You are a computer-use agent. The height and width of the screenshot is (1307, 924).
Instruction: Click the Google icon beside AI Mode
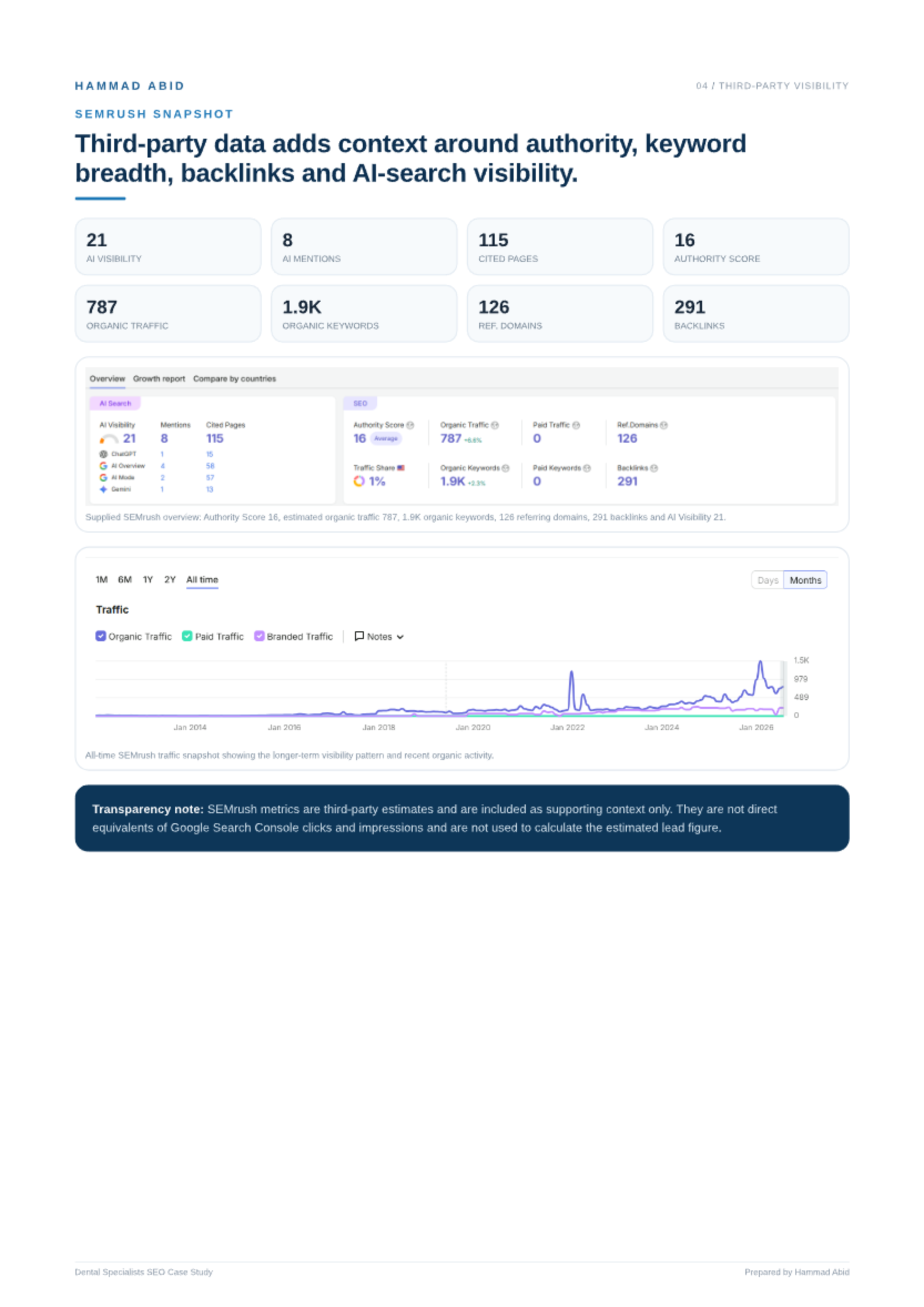(x=104, y=478)
